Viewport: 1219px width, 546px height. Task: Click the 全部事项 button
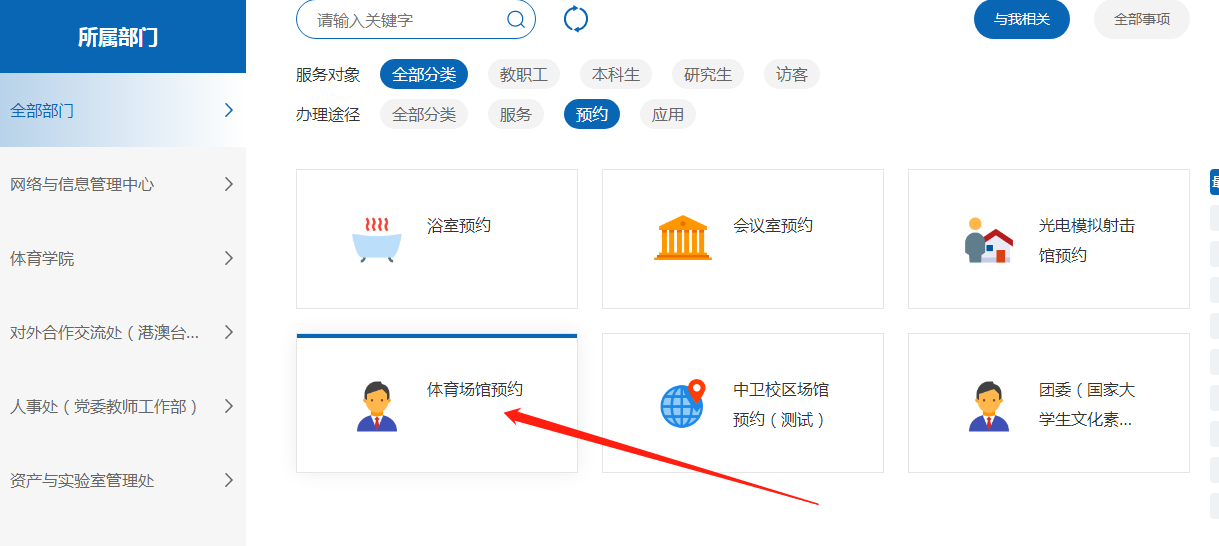point(1141,19)
